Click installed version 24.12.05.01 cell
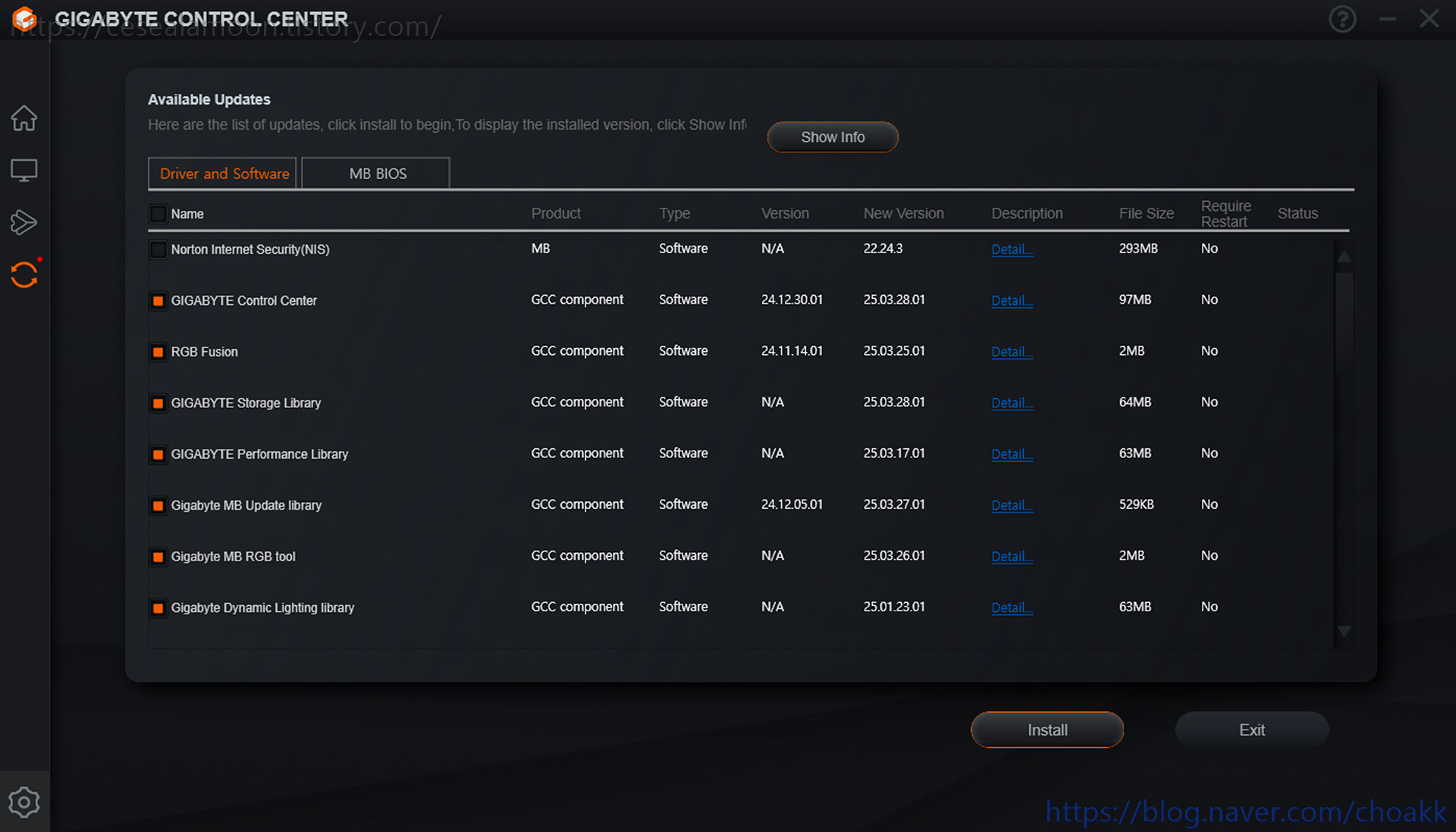This screenshot has width=1456, height=832. point(792,504)
